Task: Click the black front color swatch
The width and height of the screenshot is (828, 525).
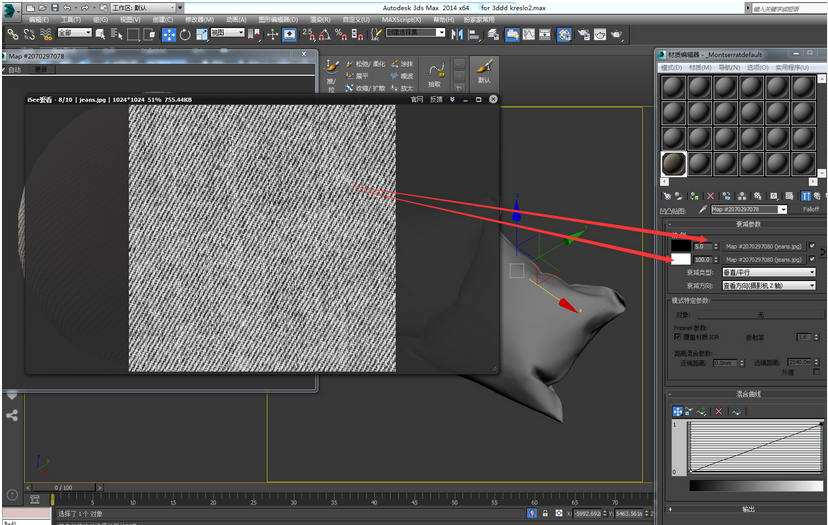Action: (x=681, y=246)
